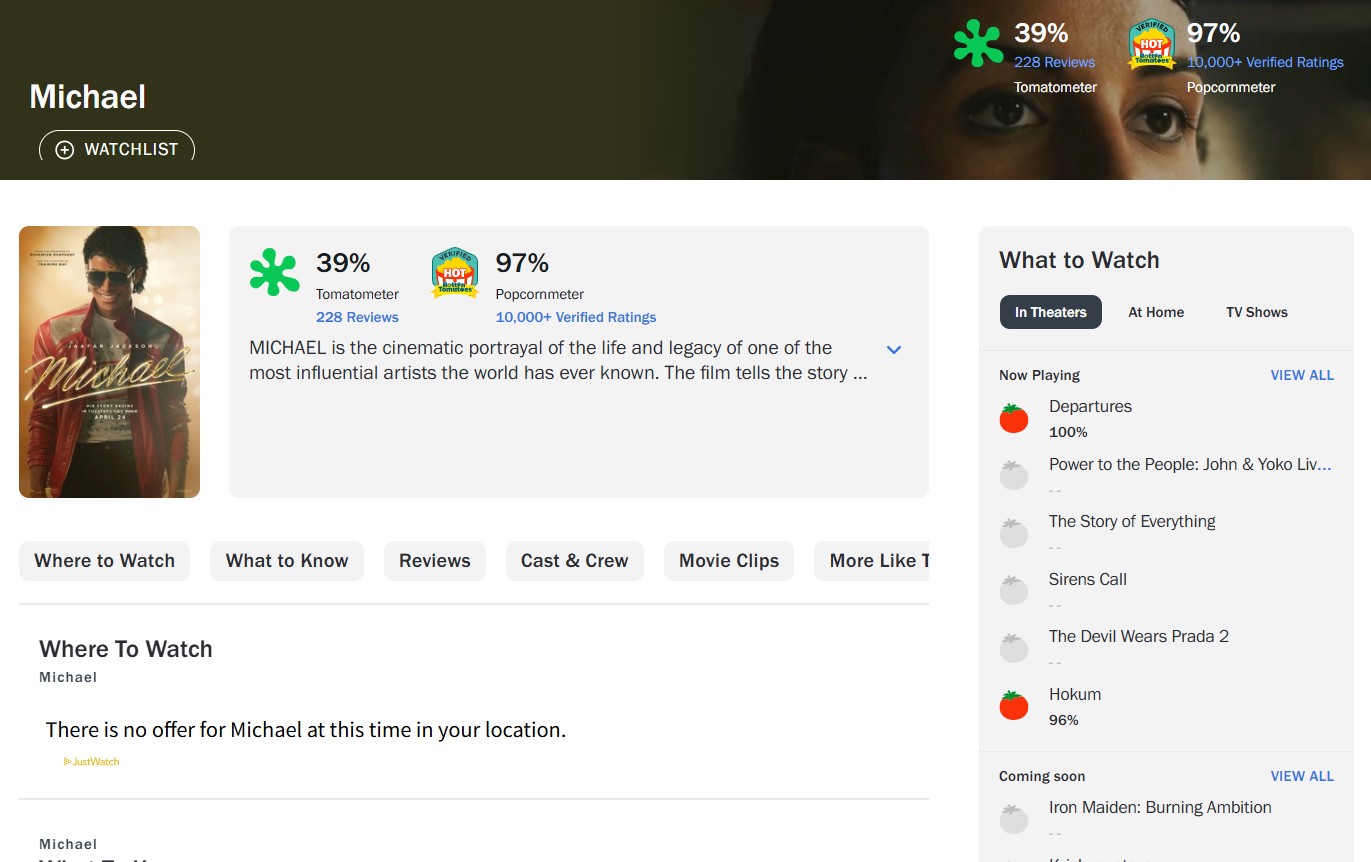Click the 39% score in the score card
1371x862 pixels.
[x=343, y=263]
